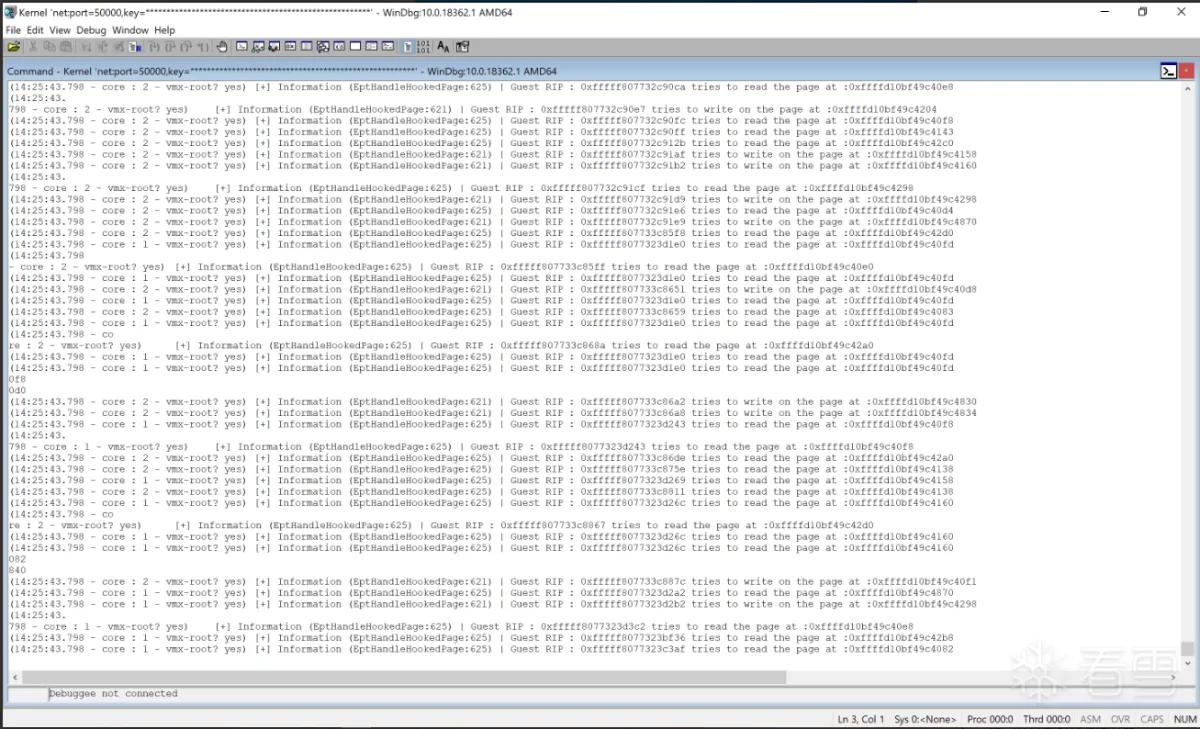Open the Locals window toolbar icon

click(274, 47)
